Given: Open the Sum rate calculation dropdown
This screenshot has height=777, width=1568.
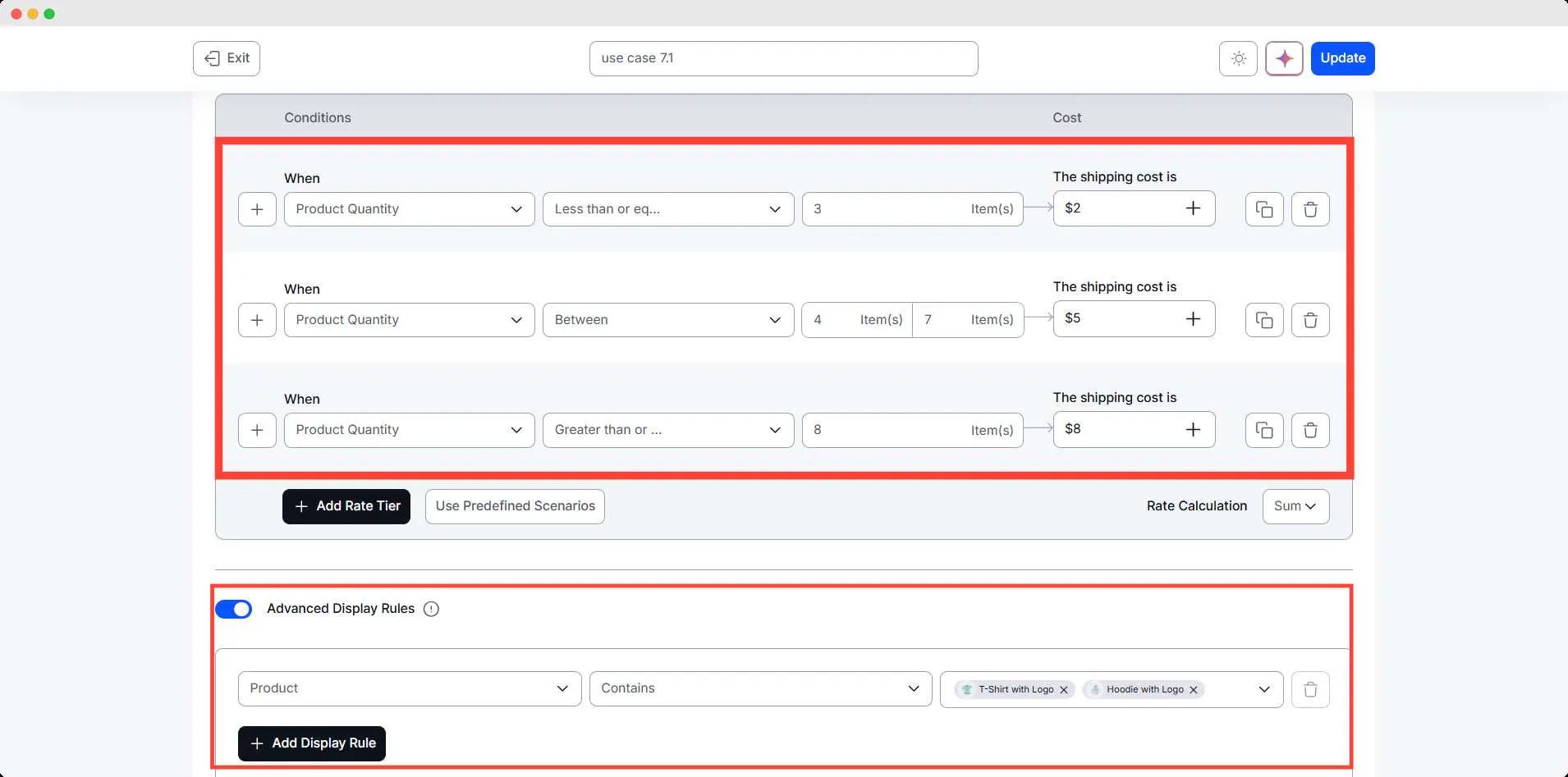Looking at the screenshot, I should 1295,506.
